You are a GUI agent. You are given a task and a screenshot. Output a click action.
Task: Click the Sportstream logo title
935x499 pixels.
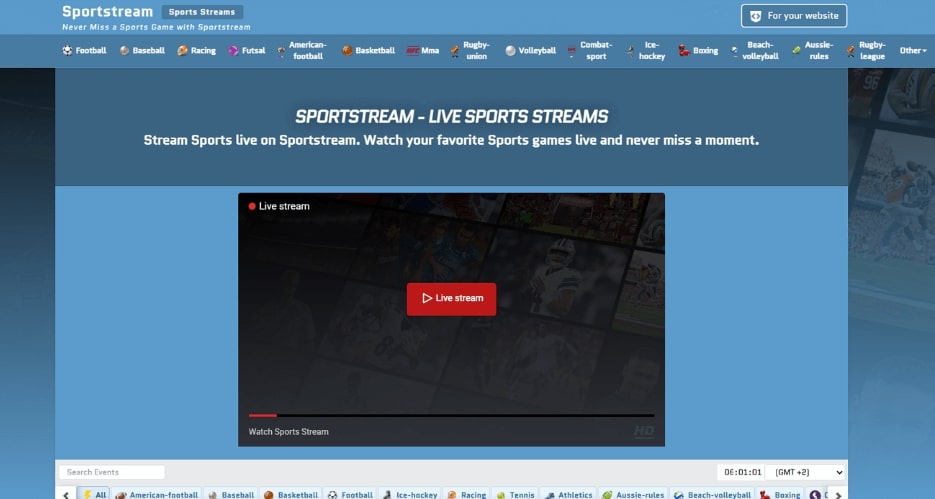[107, 12]
